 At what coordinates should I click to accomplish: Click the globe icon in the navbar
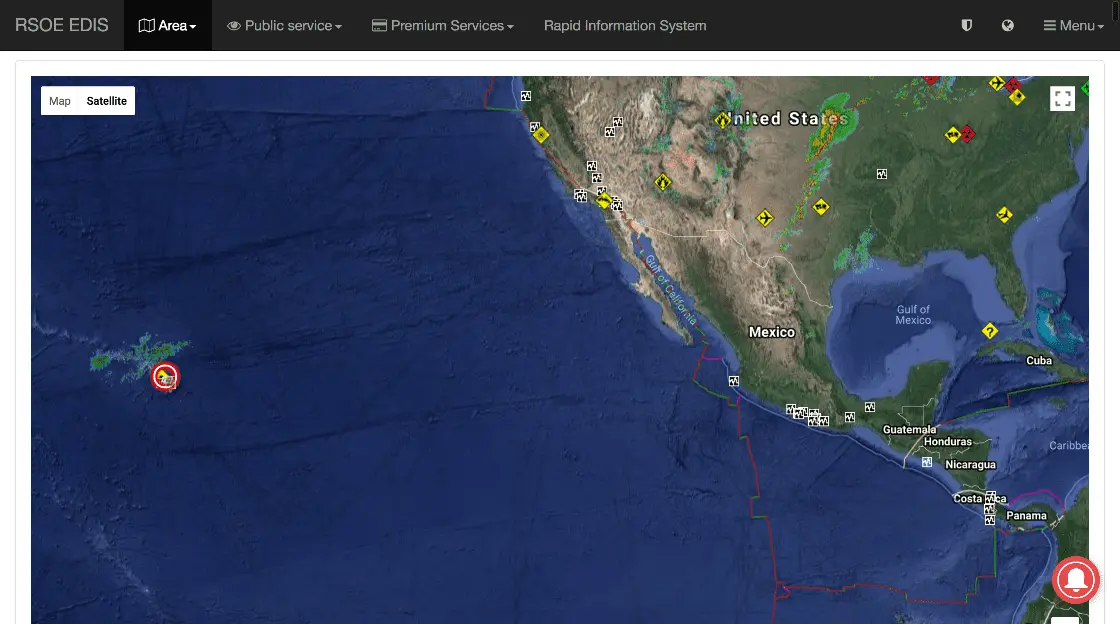[1008, 26]
